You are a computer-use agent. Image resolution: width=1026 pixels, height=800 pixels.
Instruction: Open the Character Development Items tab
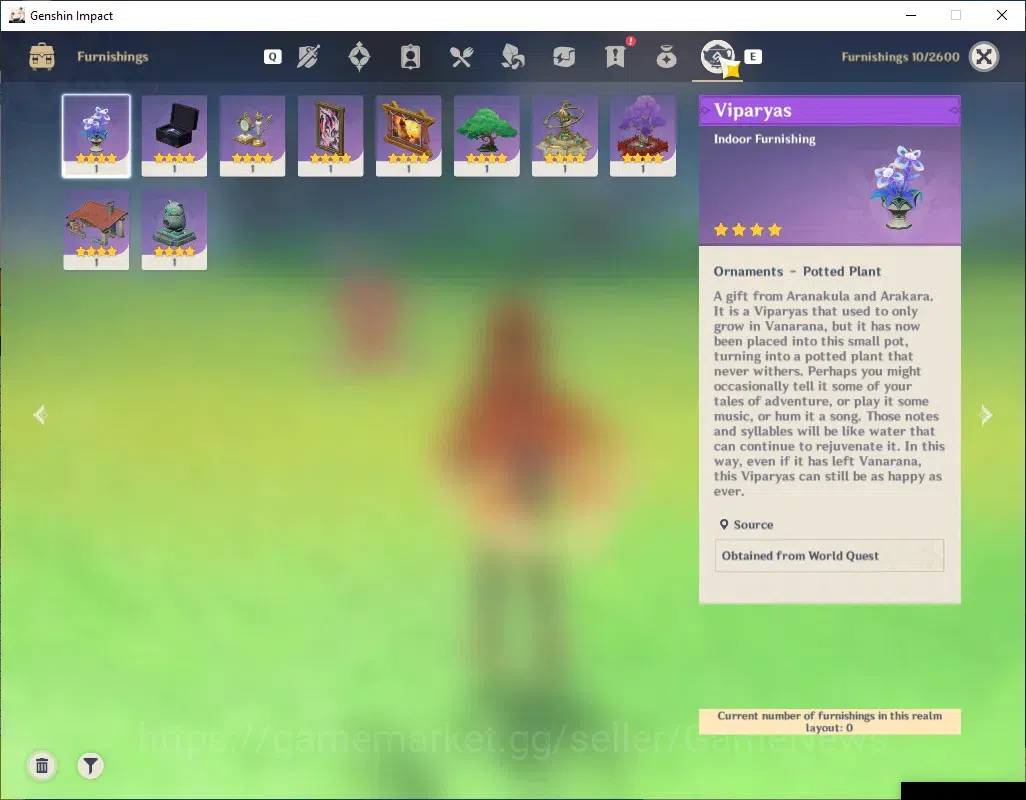pyautogui.click(x=410, y=57)
